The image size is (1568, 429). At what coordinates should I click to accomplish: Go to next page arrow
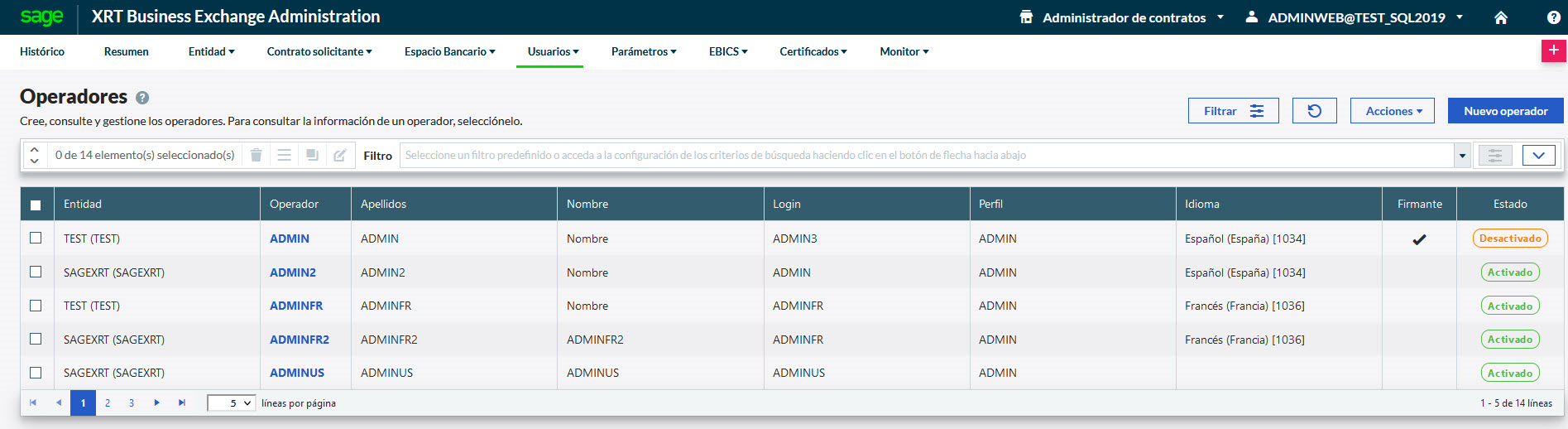156,403
